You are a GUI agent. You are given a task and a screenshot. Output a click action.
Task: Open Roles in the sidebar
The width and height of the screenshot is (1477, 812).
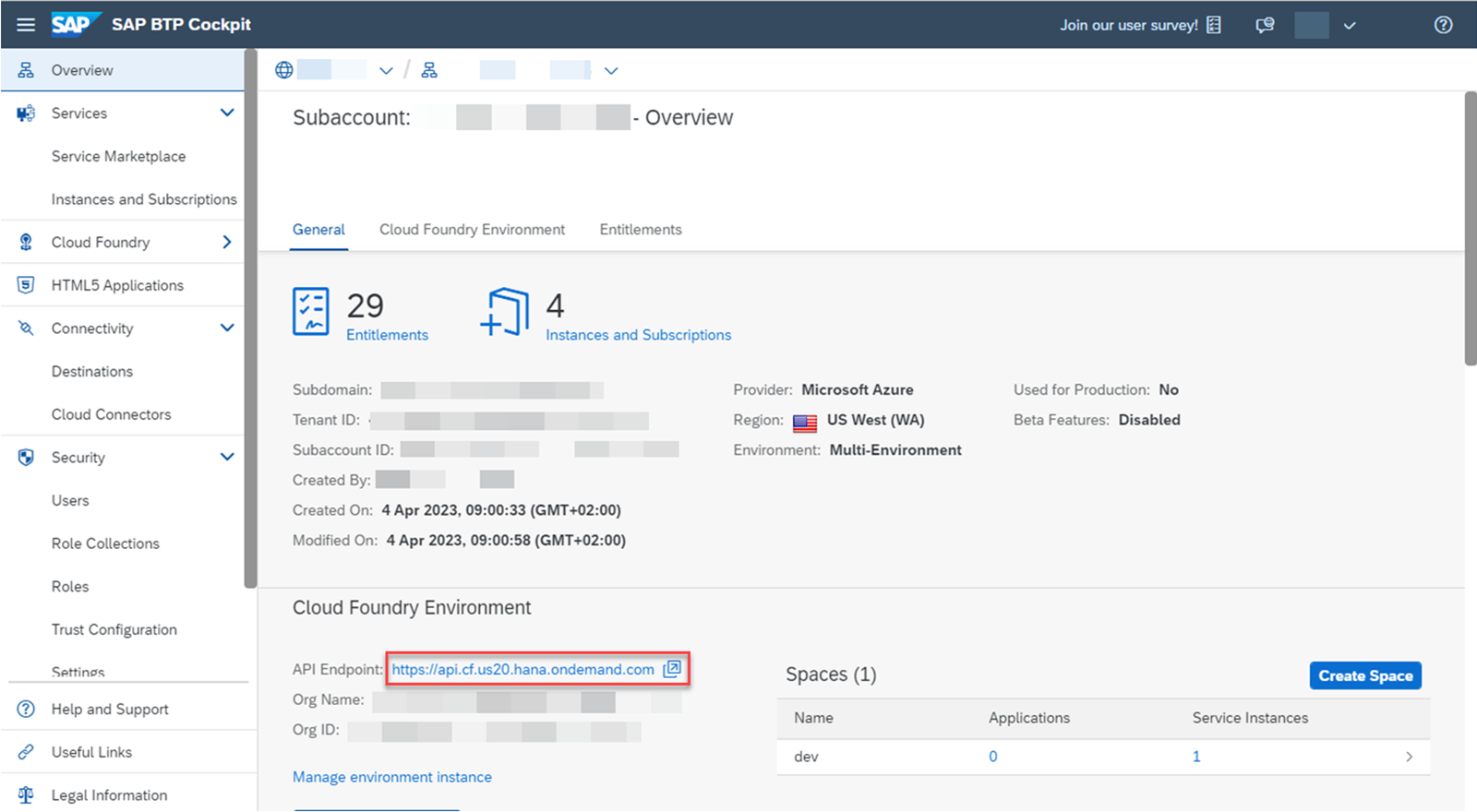tap(70, 587)
